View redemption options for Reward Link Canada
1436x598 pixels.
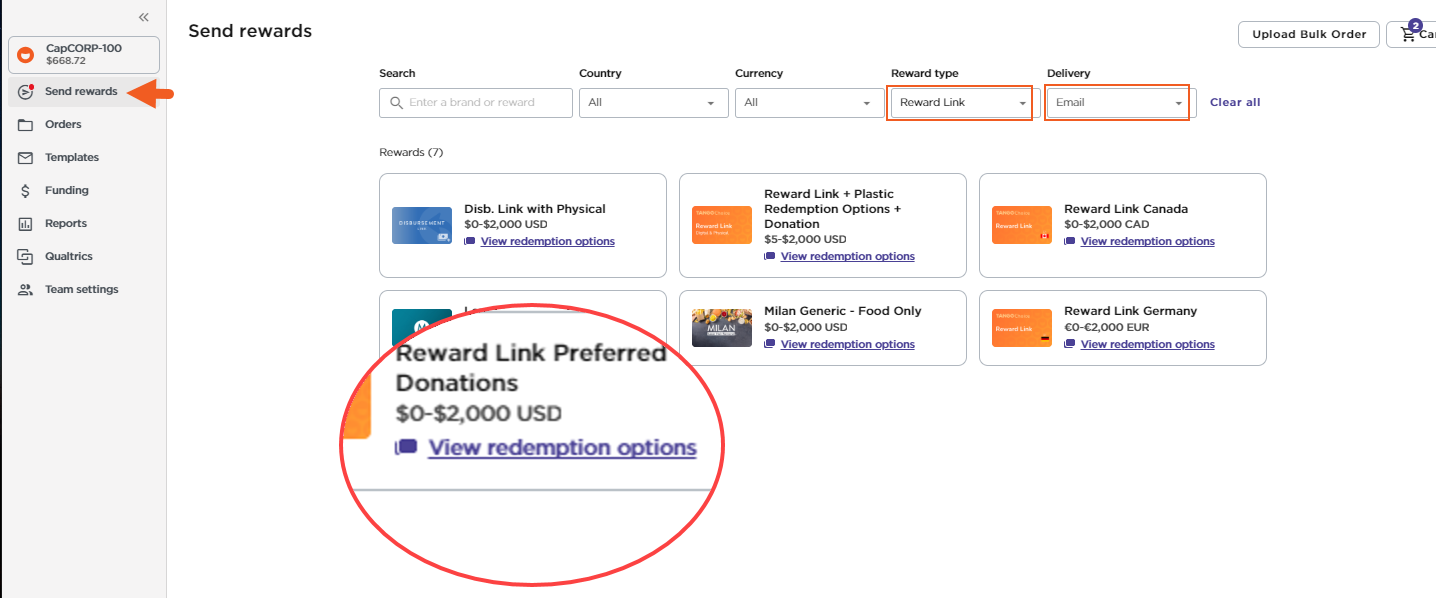[x=1147, y=242]
